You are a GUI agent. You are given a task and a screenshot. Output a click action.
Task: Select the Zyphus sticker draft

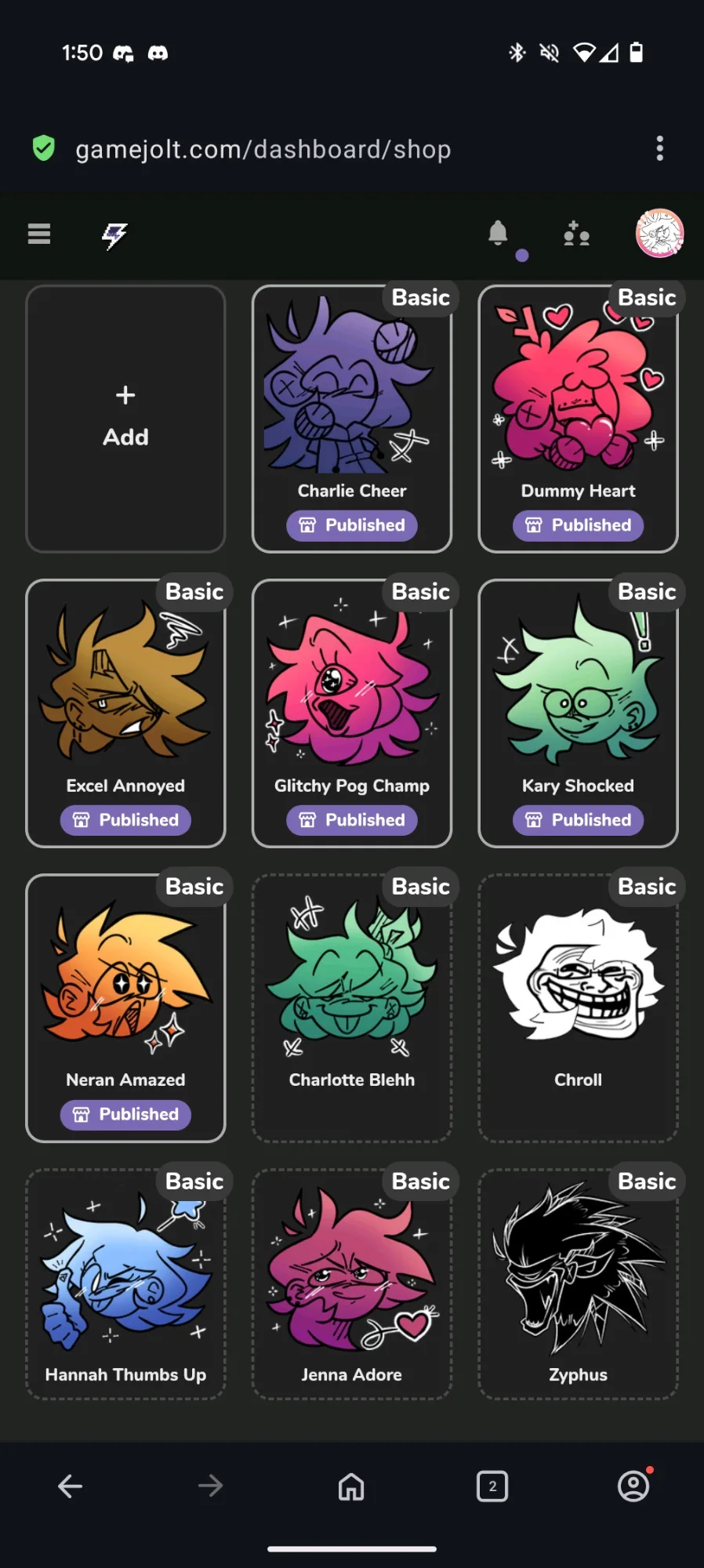click(x=578, y=1284)
